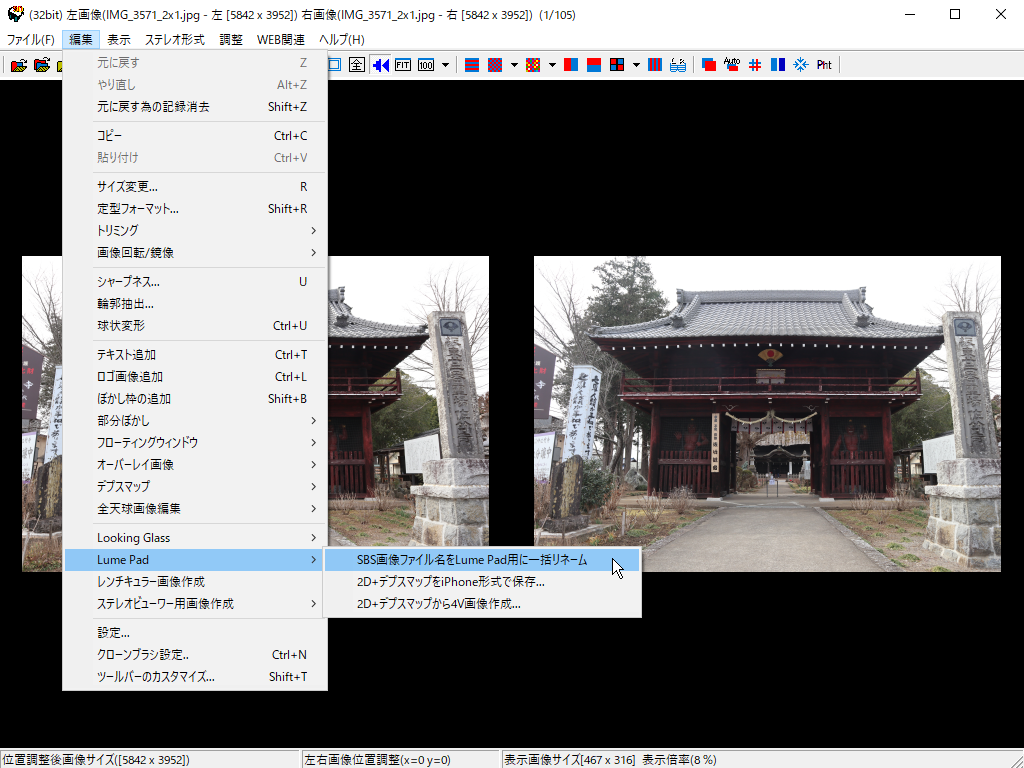This screenshot has height=768, width=1024.
Task: Click the Pnt toolbar icon
Action: (x=824, y=65)
